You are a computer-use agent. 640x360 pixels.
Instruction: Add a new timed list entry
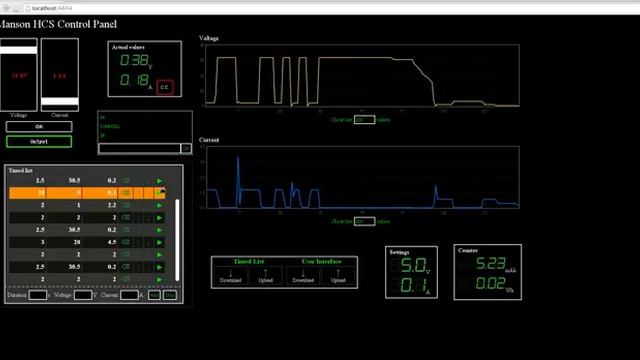[154, 295]
